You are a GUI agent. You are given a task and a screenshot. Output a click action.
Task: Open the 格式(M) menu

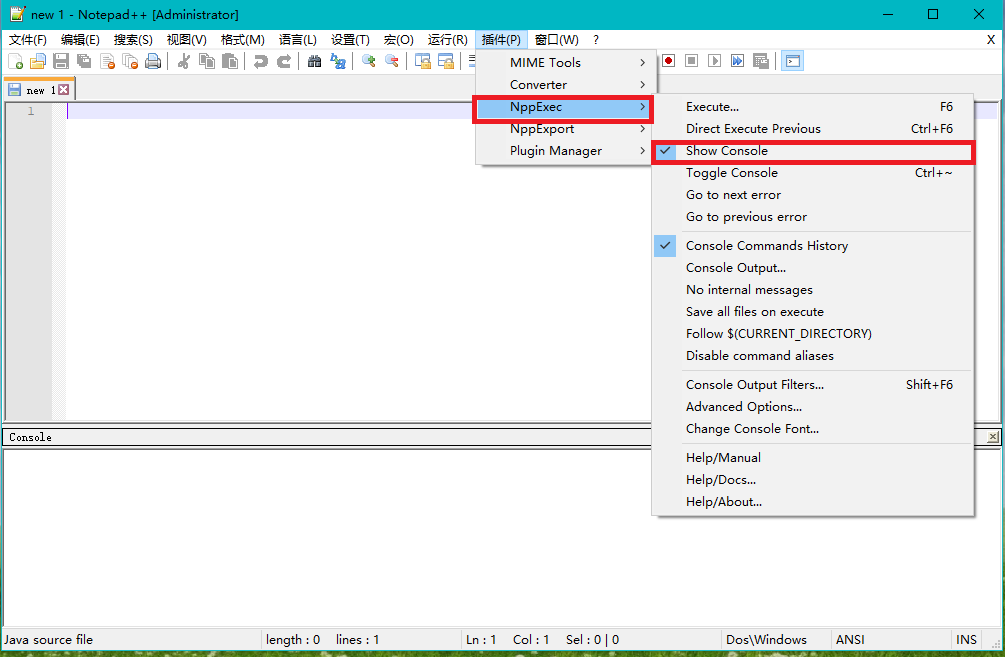242,40
